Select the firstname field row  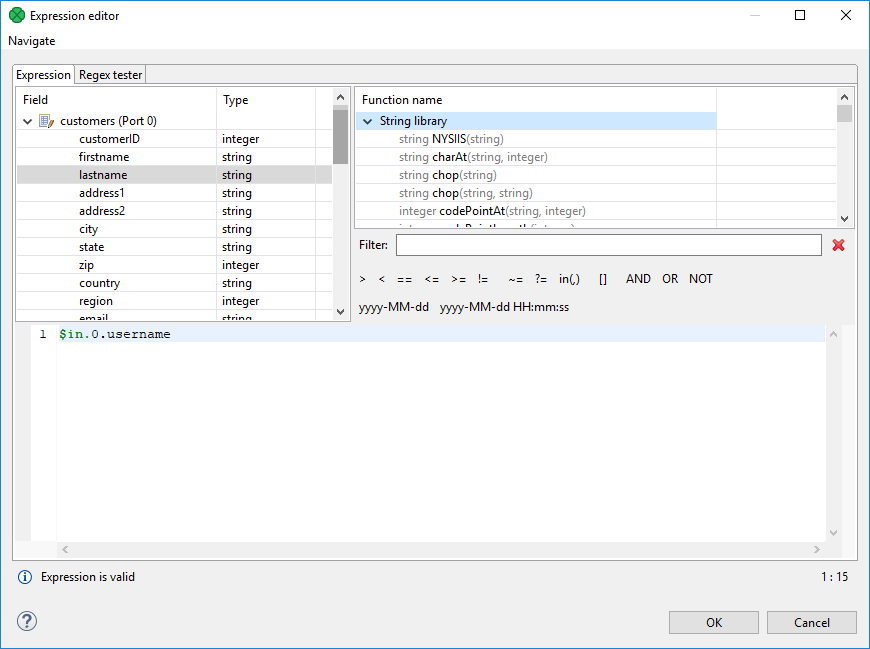(104, 157)
